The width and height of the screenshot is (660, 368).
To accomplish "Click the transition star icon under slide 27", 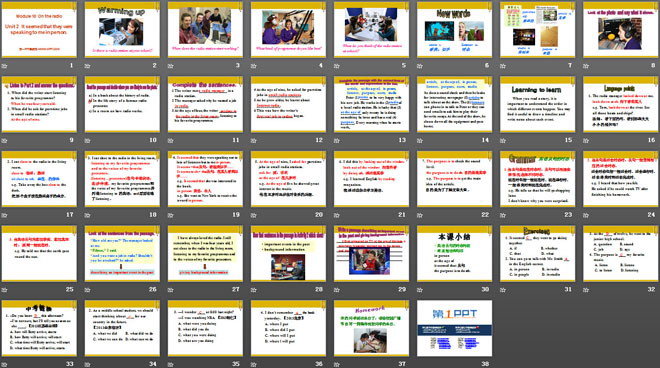I will [170, 290].
